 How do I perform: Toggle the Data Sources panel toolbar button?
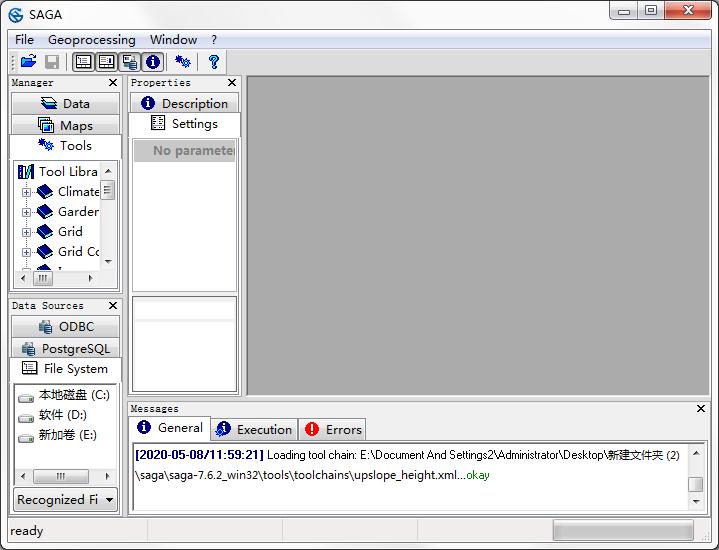[x=130, y=61]
